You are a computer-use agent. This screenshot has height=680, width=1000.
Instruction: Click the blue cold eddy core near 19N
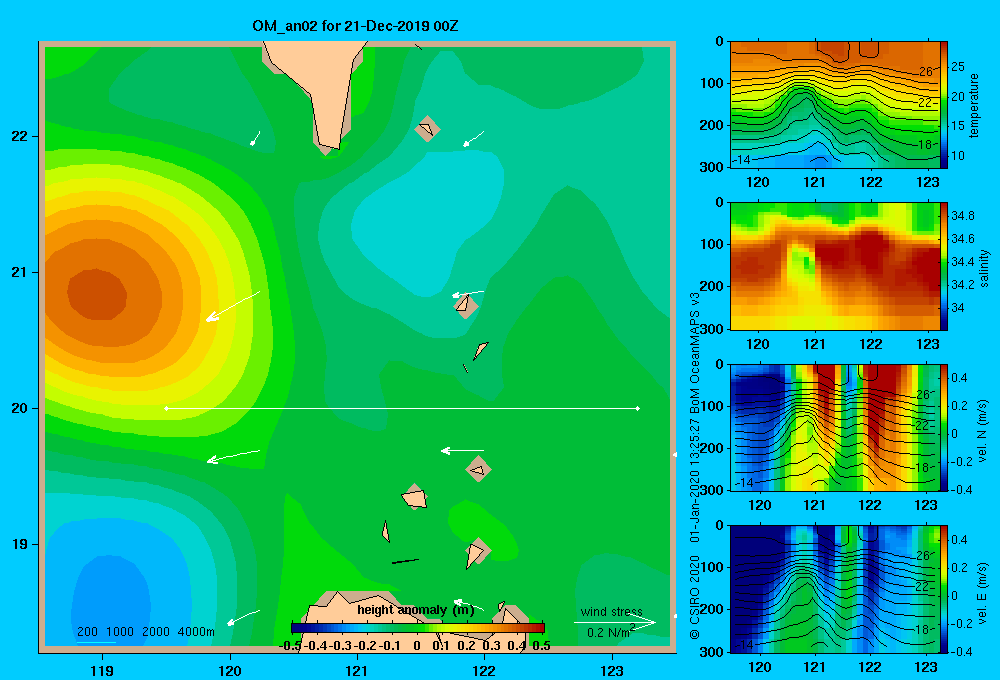110,600
